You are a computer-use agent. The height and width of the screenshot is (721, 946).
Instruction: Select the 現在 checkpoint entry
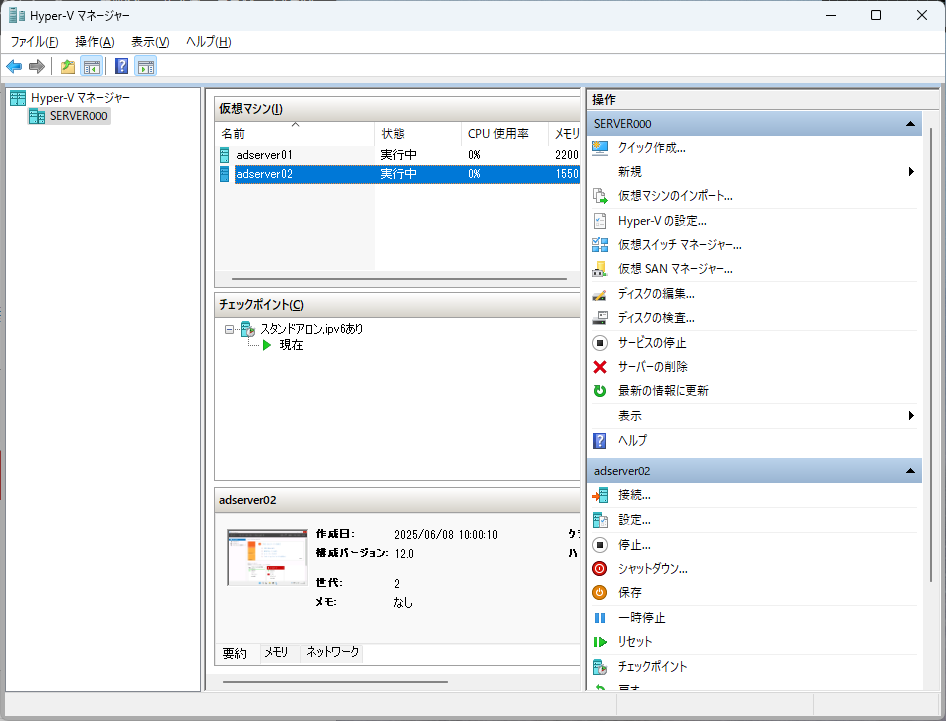(291, 345)
